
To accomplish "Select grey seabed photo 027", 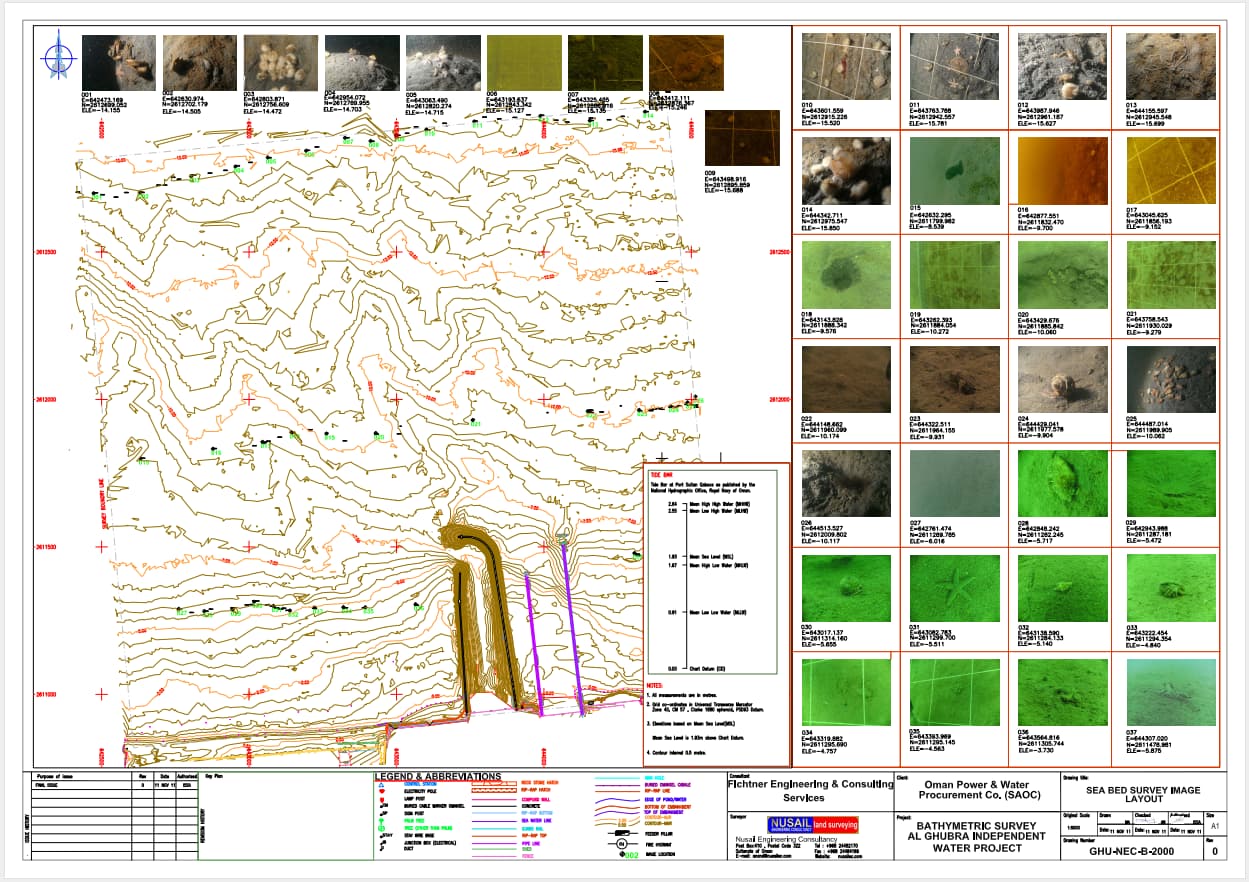I will coord(954,484).
